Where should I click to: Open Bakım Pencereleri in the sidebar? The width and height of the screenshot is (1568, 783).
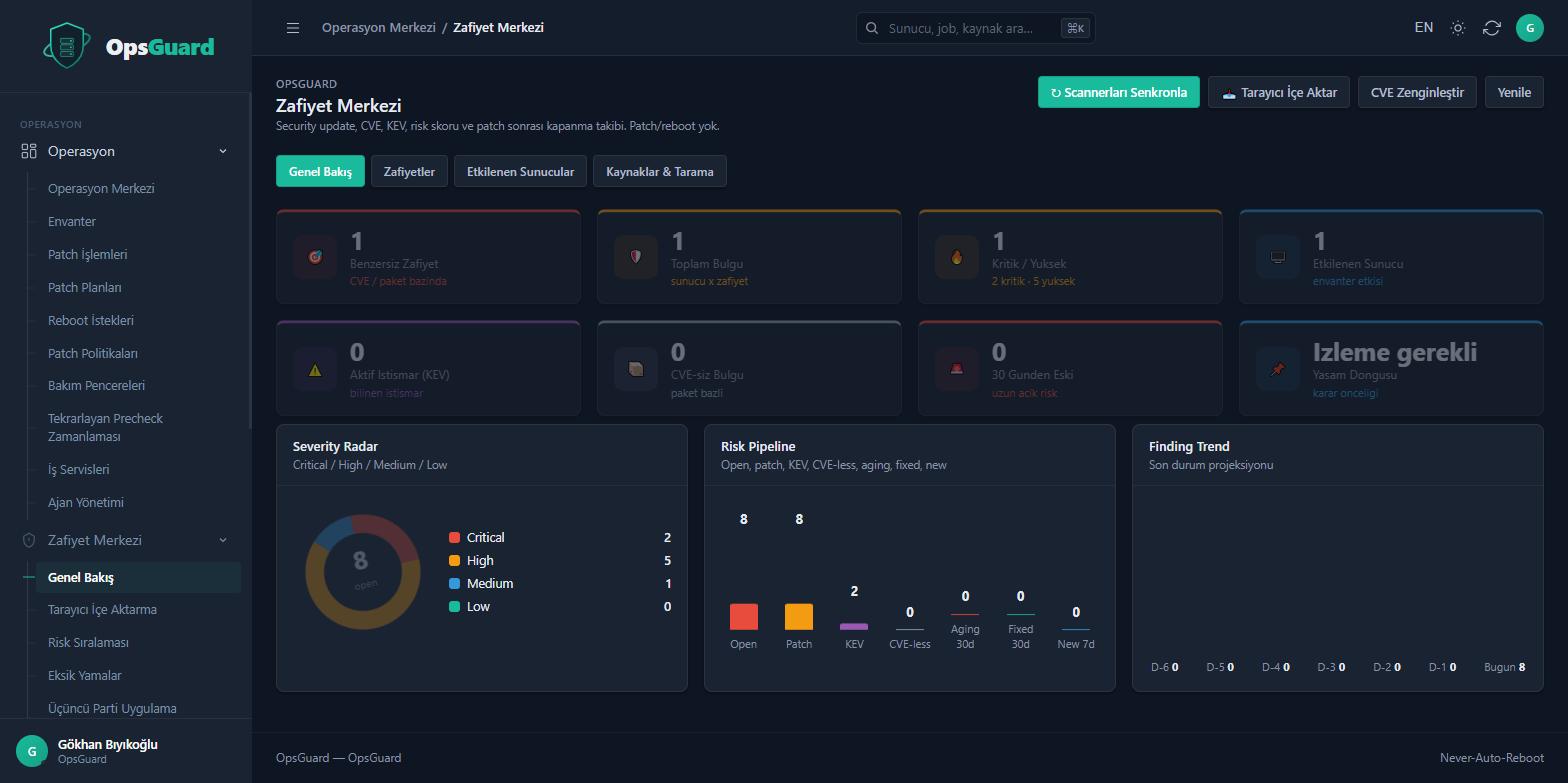pos(96,385)
